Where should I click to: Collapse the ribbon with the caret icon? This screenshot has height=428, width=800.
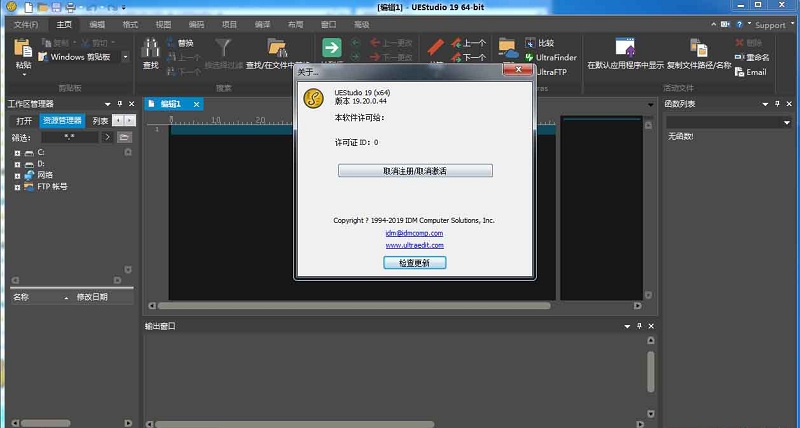713,24
